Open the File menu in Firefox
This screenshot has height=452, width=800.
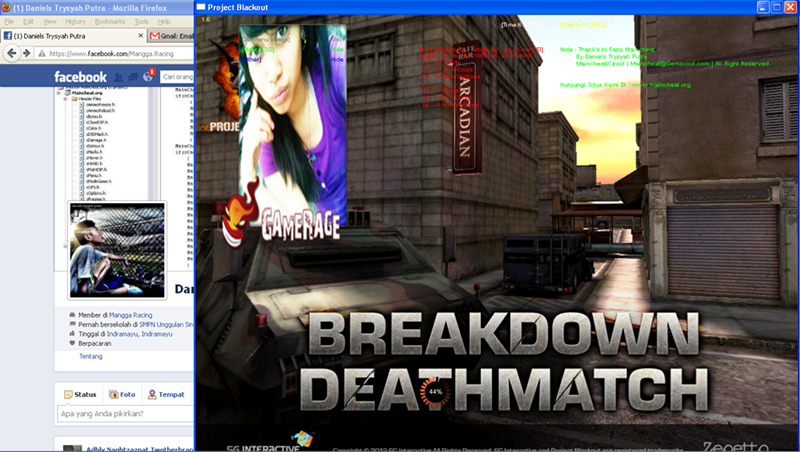pos(9,21)
